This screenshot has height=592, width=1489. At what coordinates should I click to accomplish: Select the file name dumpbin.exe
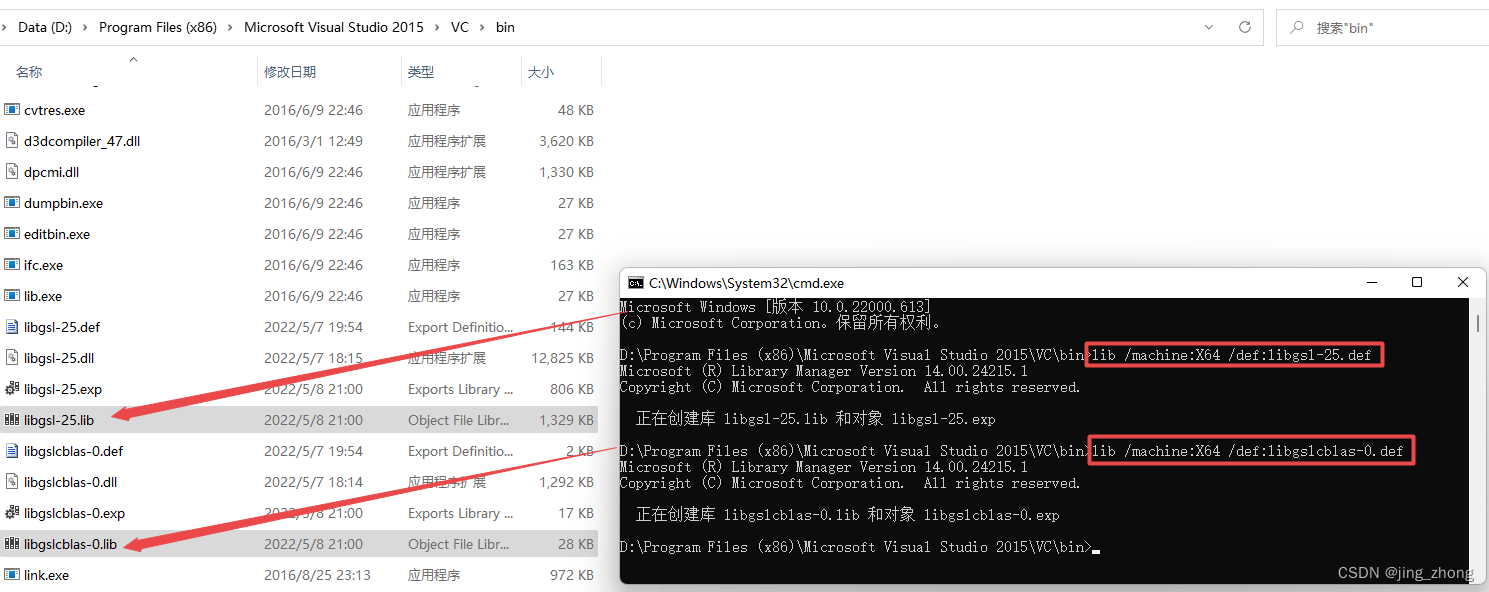pyautogui.click(x=63, y=203)
